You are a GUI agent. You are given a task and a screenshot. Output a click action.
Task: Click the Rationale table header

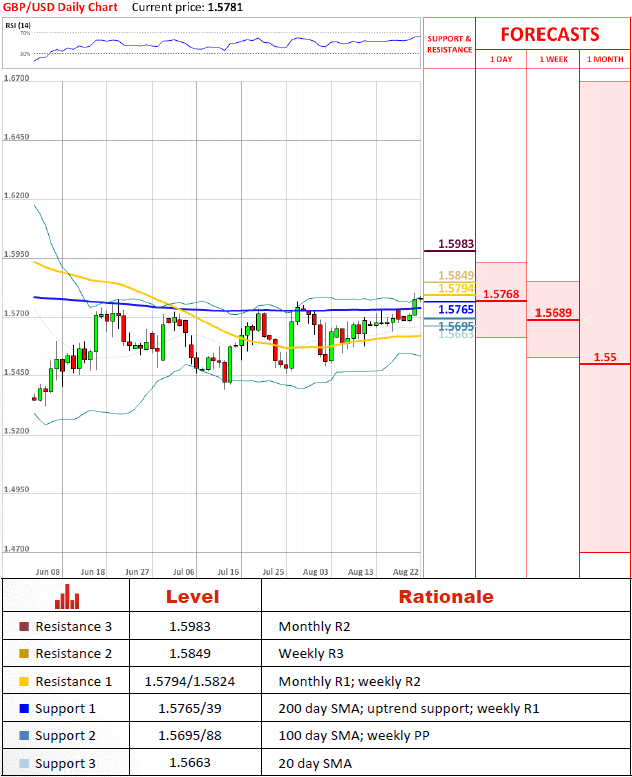tap(446, 597)
